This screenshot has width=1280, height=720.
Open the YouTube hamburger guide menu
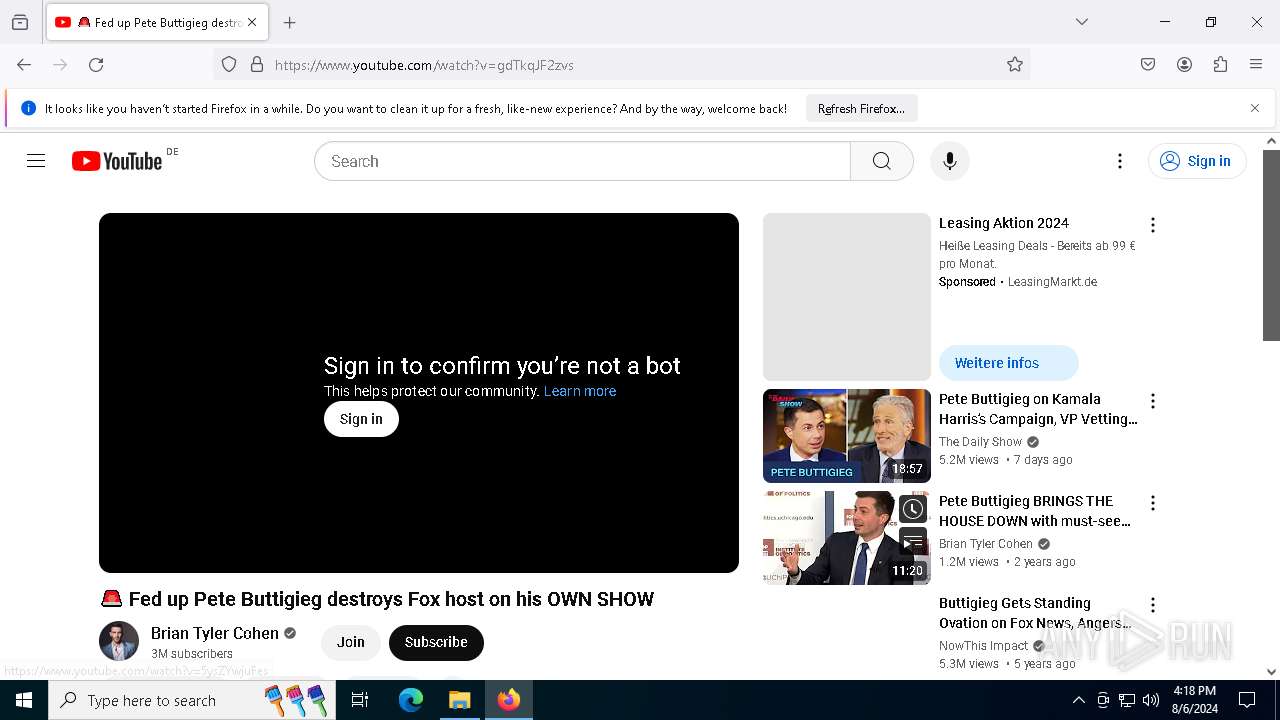click(36, 161)
